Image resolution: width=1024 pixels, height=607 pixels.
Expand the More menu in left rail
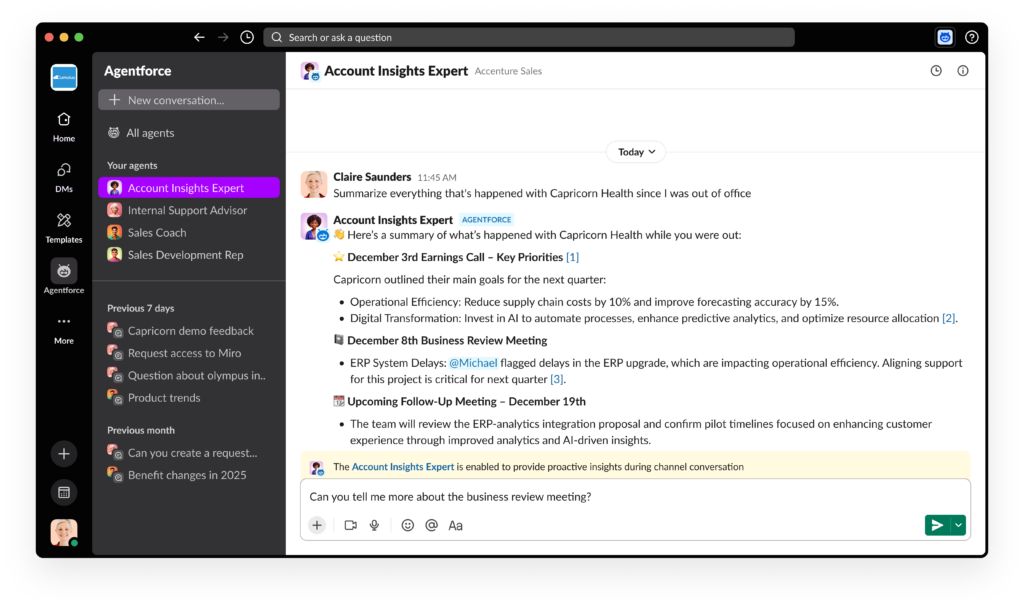[64, 328]
